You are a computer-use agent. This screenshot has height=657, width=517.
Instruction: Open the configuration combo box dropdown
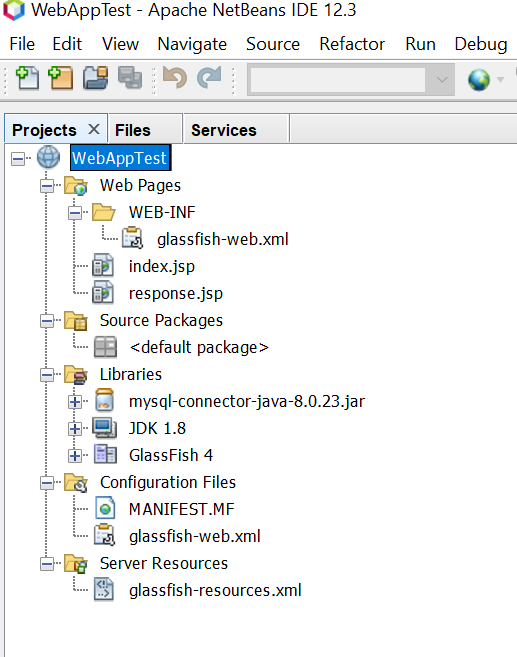pos(442,79)
